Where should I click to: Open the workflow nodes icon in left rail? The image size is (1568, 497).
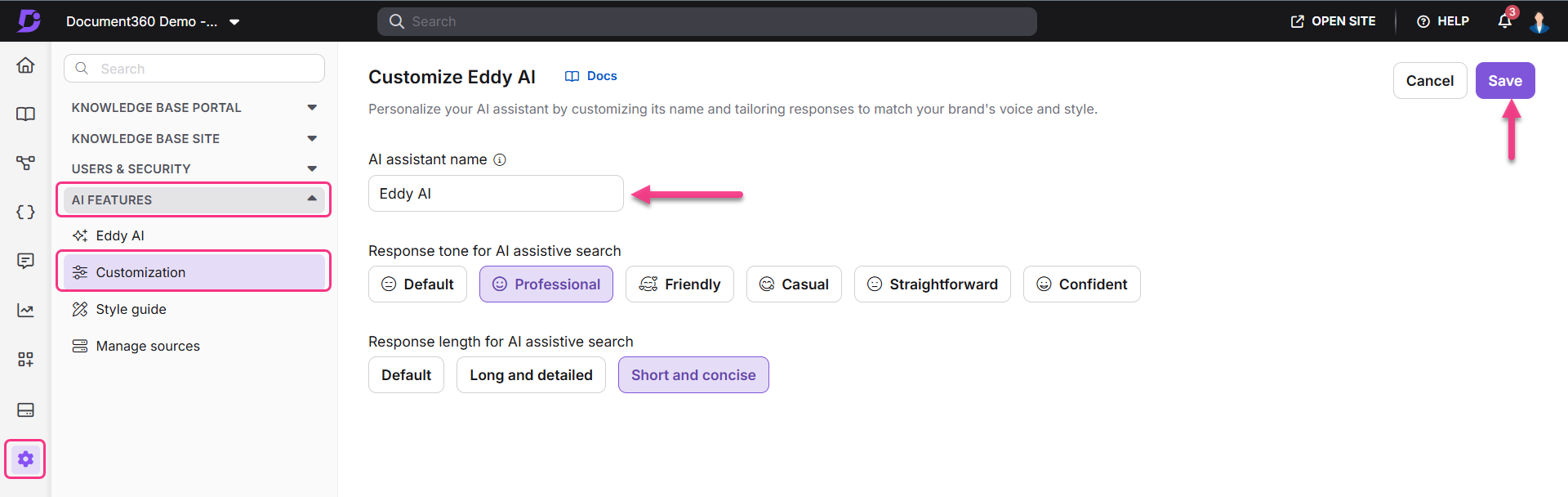click(x=25, y=163)
